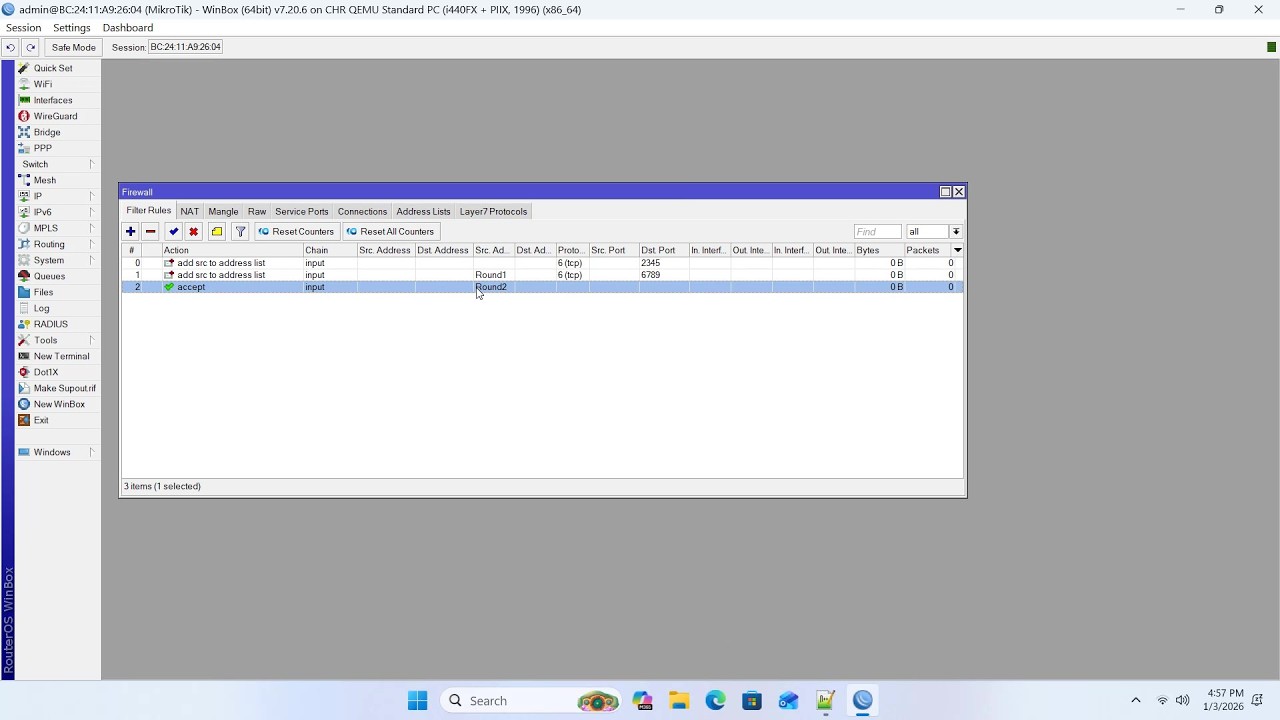The width and height of the screenshot is (1280, 720).
Task: Sort by Dst. Port column header
Action: [x=663, y=250]
